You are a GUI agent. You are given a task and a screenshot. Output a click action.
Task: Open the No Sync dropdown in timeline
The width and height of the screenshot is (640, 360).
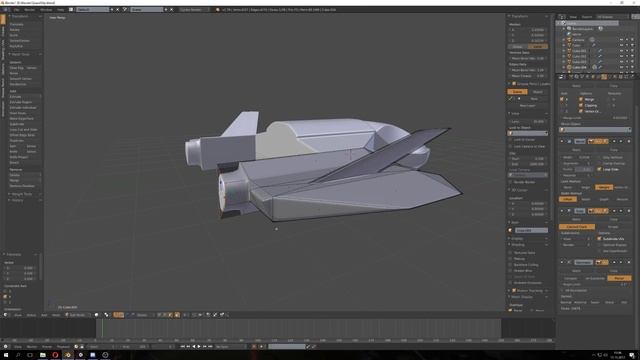pos(231,347)
